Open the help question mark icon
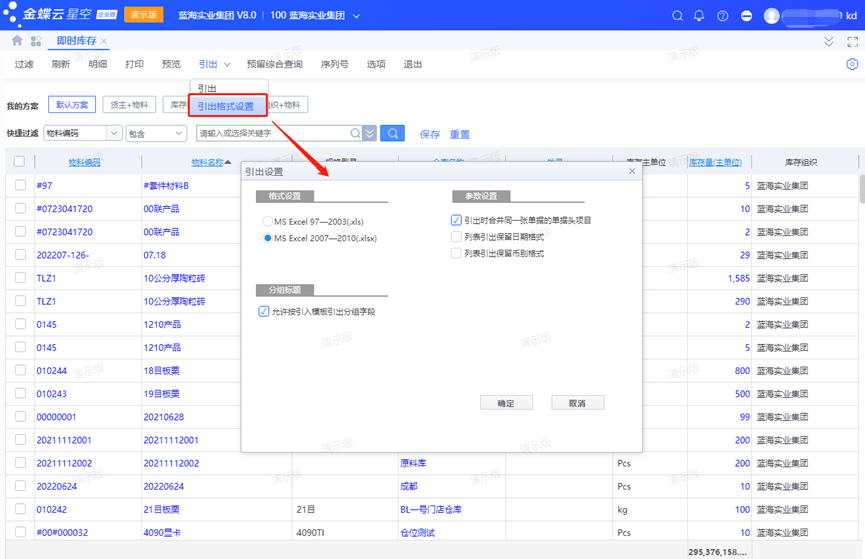Image resolution: width=865 pixels, height=559 pixels. tap(723, 15)
